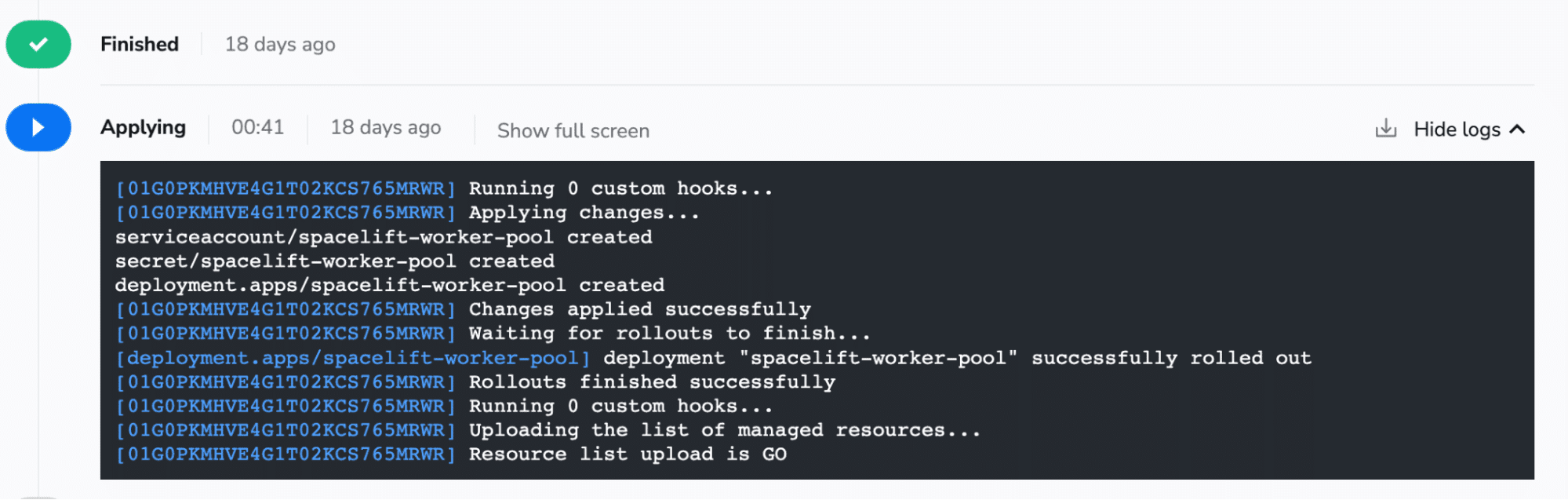Click the 'serviceaccount/spacelift-worker-pool created' log line
The width and height of the screenshot is (1568, 500).
pos(384,237)
